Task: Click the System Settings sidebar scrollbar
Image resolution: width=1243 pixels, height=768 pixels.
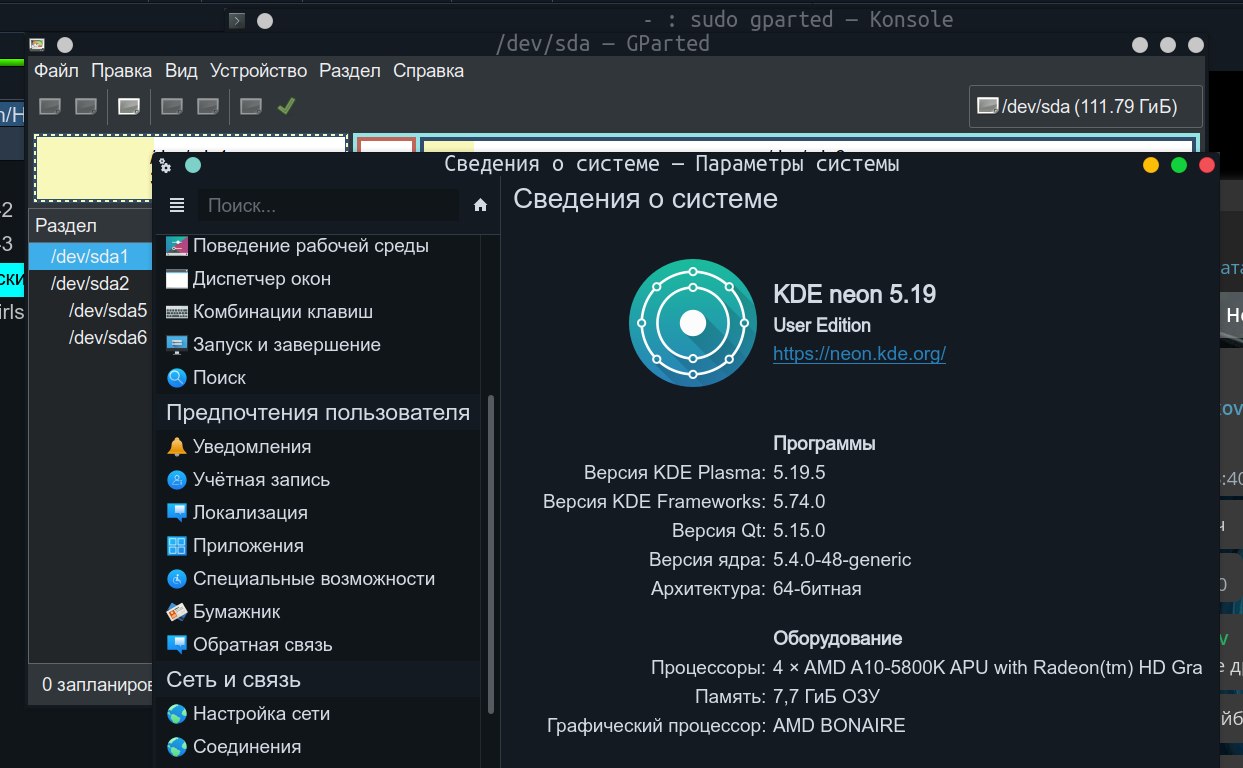Action: tap(490, 555)
